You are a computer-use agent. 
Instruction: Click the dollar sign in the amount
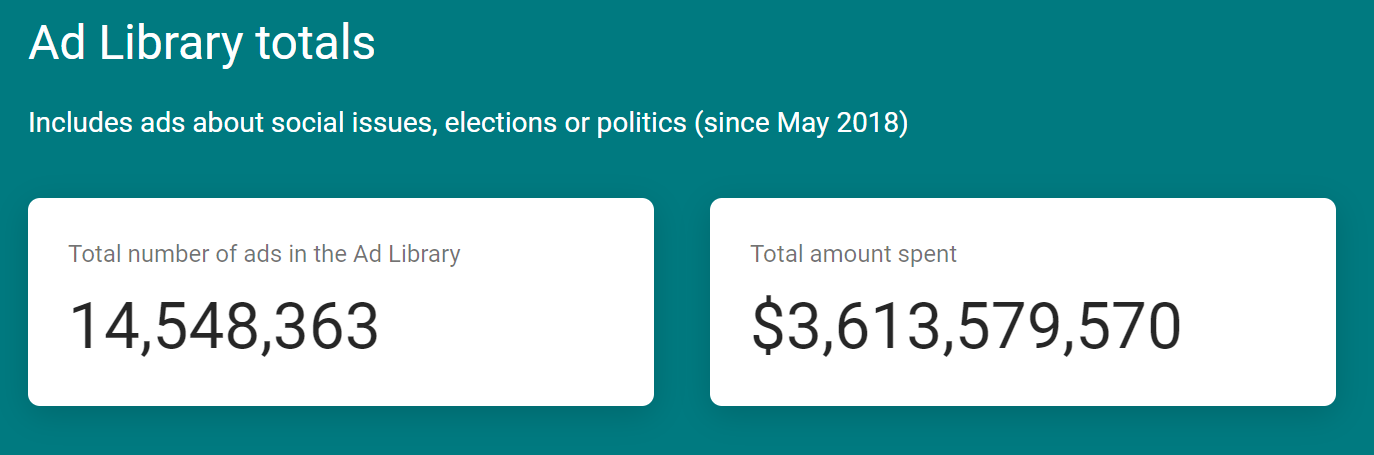click(768, 327)
